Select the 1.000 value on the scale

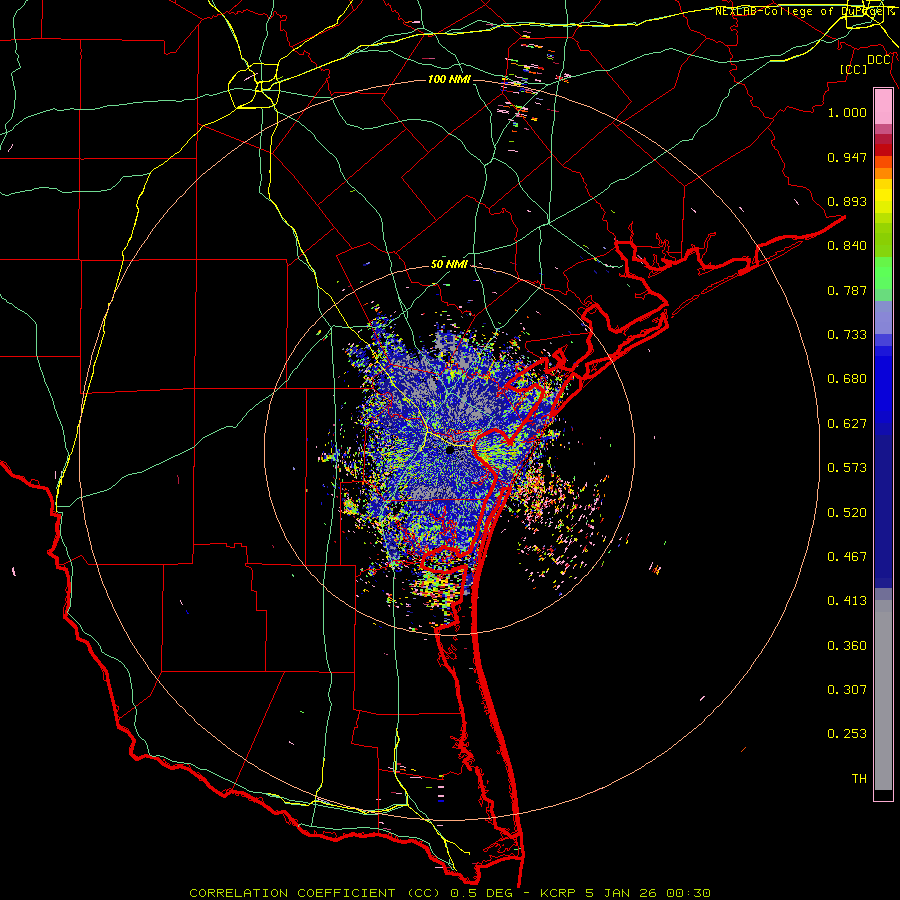click(847, 112)
